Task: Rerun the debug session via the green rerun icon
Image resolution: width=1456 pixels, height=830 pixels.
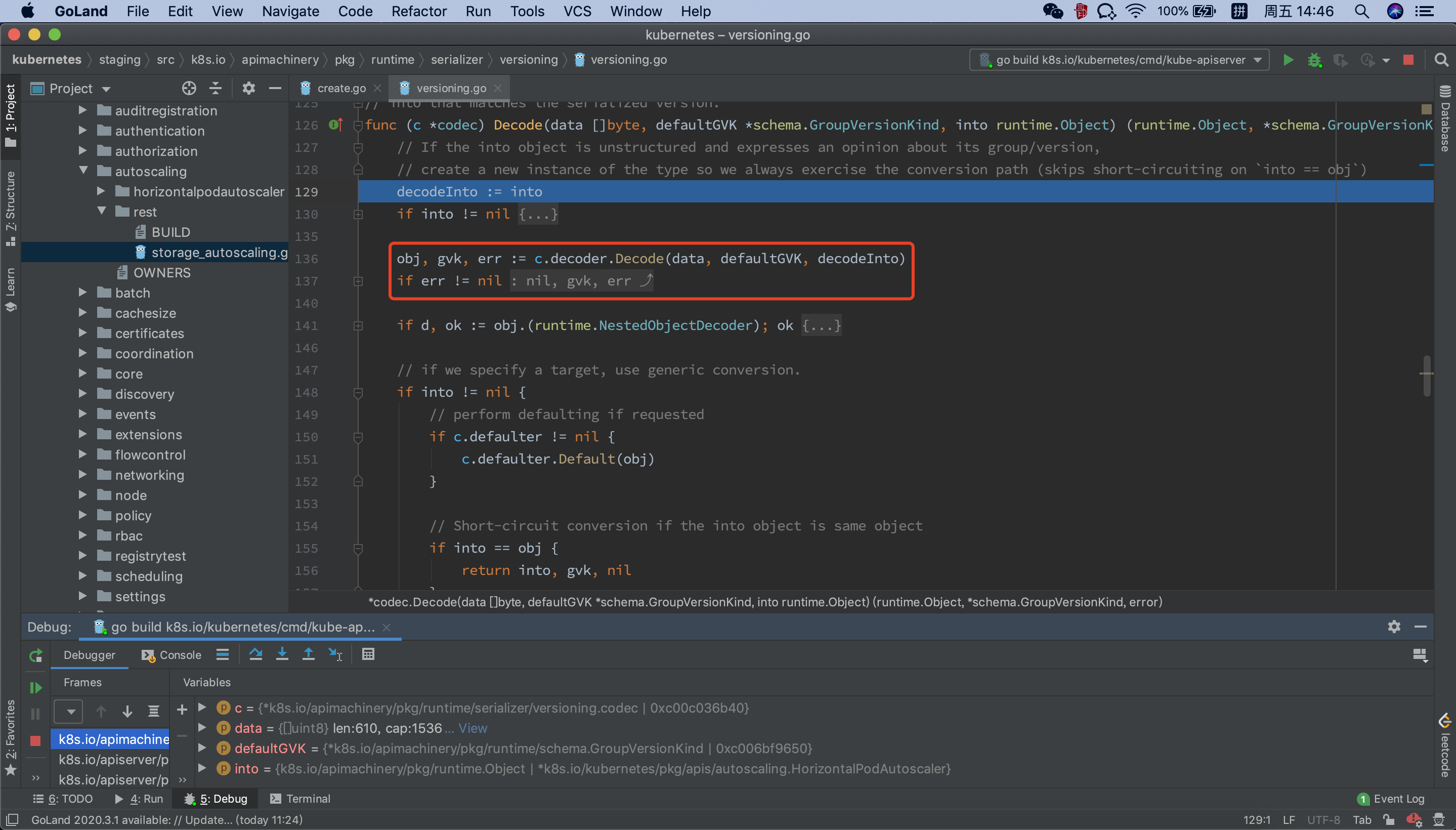Action: click(x=35, y=655)
